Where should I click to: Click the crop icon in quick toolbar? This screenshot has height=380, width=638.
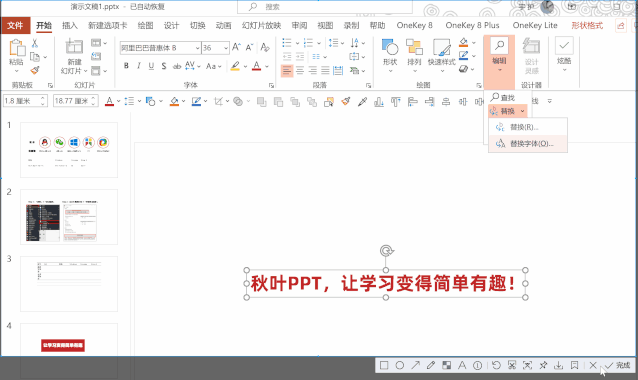(218, 101)
